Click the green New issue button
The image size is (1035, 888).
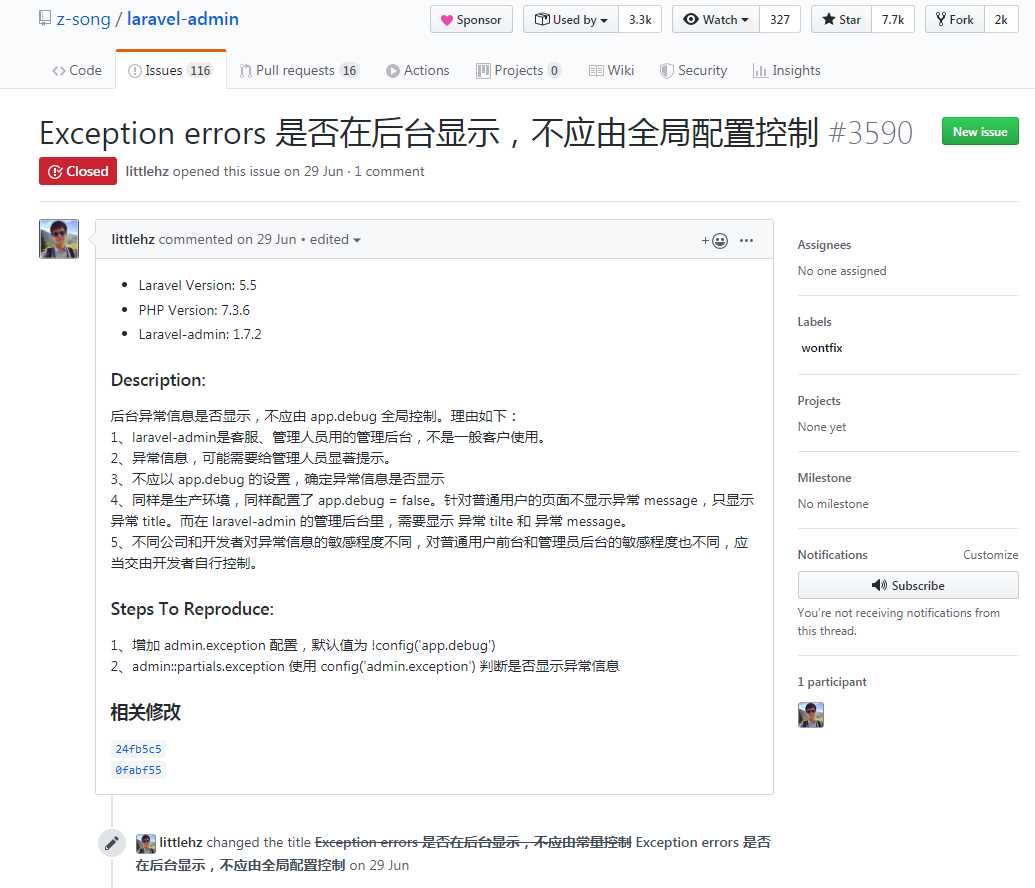tap(980, 131)
